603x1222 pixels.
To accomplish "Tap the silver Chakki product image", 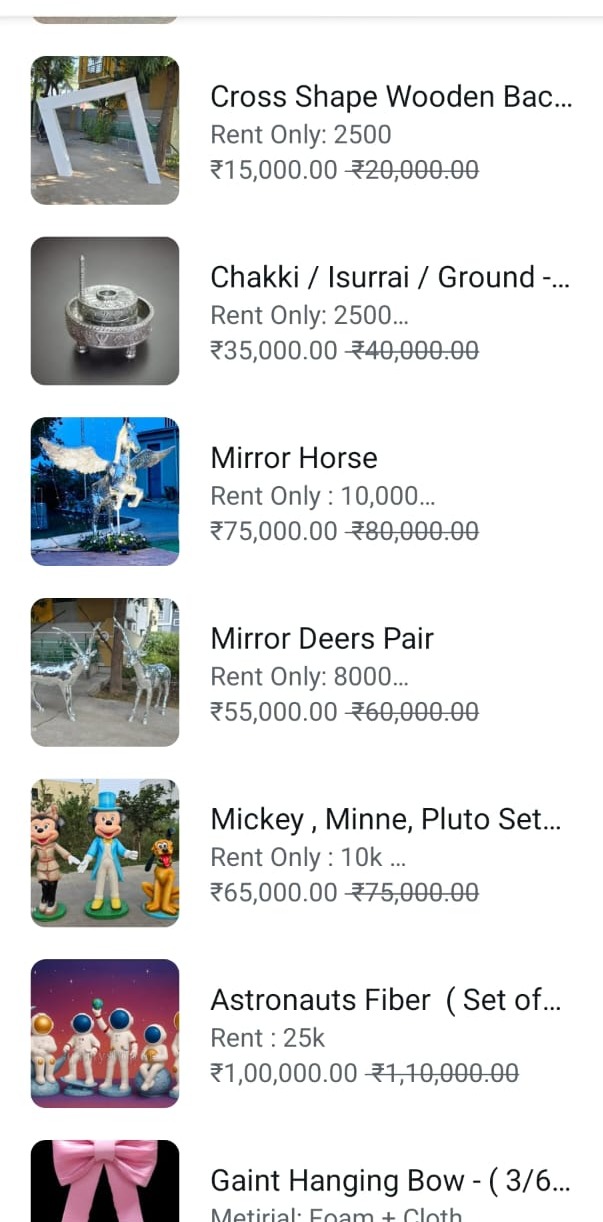I will [105, 311].
